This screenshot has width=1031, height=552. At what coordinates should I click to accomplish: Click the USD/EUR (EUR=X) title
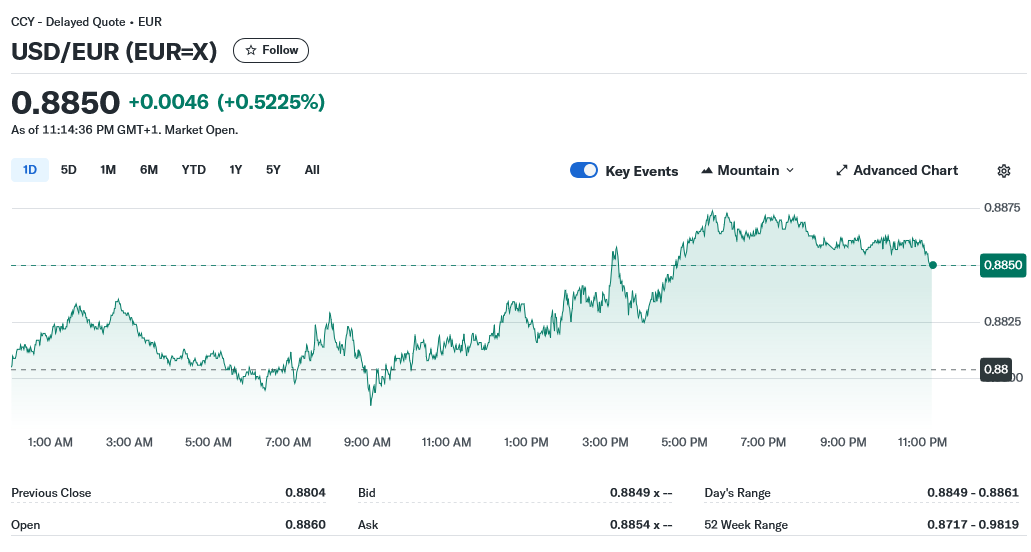coord(114,51)
